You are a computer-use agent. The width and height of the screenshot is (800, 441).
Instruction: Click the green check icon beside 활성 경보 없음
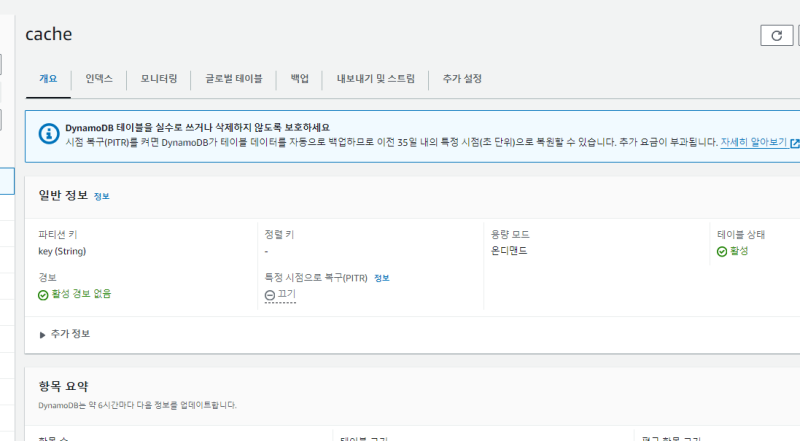click(x=43, y=294)
